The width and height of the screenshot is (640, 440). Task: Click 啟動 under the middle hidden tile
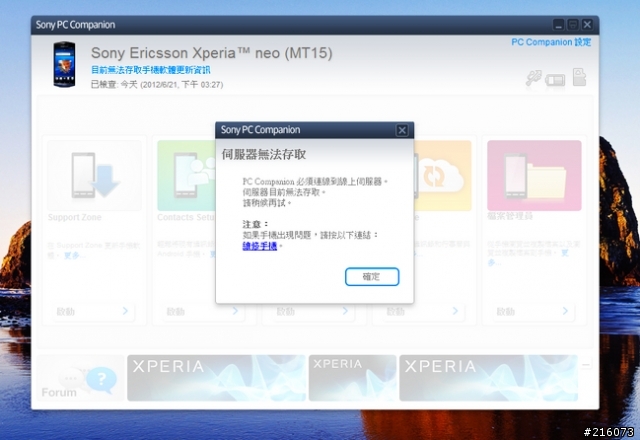click(313, 311)
